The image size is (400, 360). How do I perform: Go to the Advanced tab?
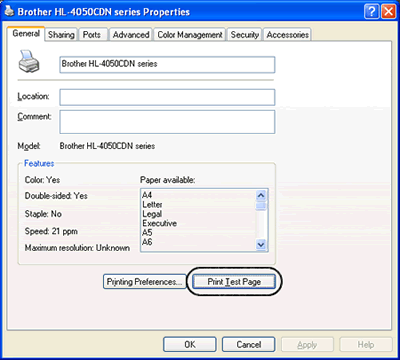pos(131,35)
